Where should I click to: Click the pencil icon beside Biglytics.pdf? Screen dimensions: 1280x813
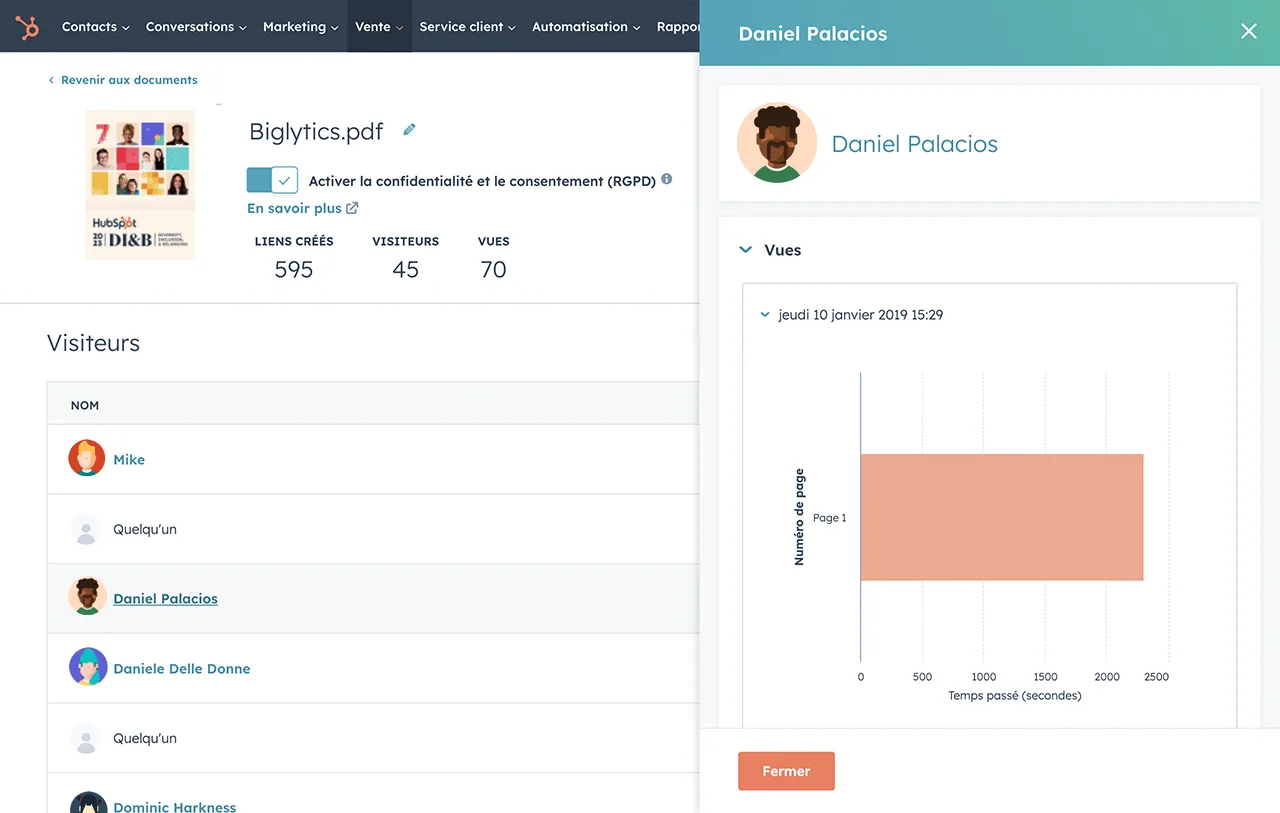click(x=409, y=130)
